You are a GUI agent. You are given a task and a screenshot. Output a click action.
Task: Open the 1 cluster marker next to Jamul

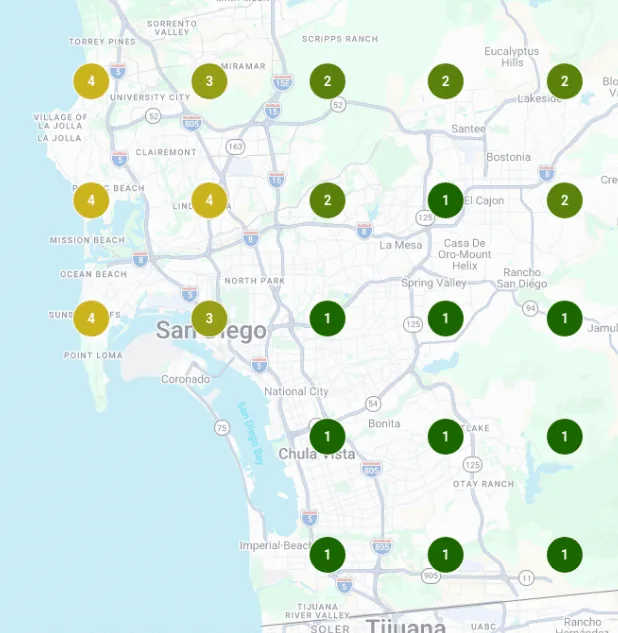[564, 319]
